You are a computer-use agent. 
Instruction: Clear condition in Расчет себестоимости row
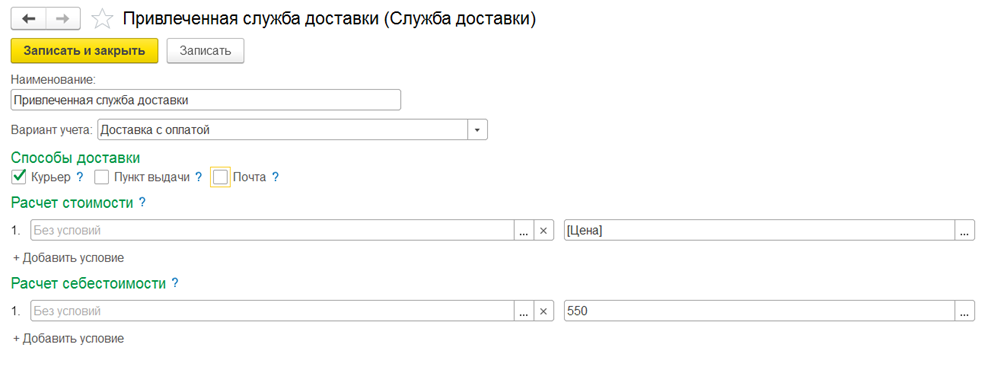tap(543, 311)
